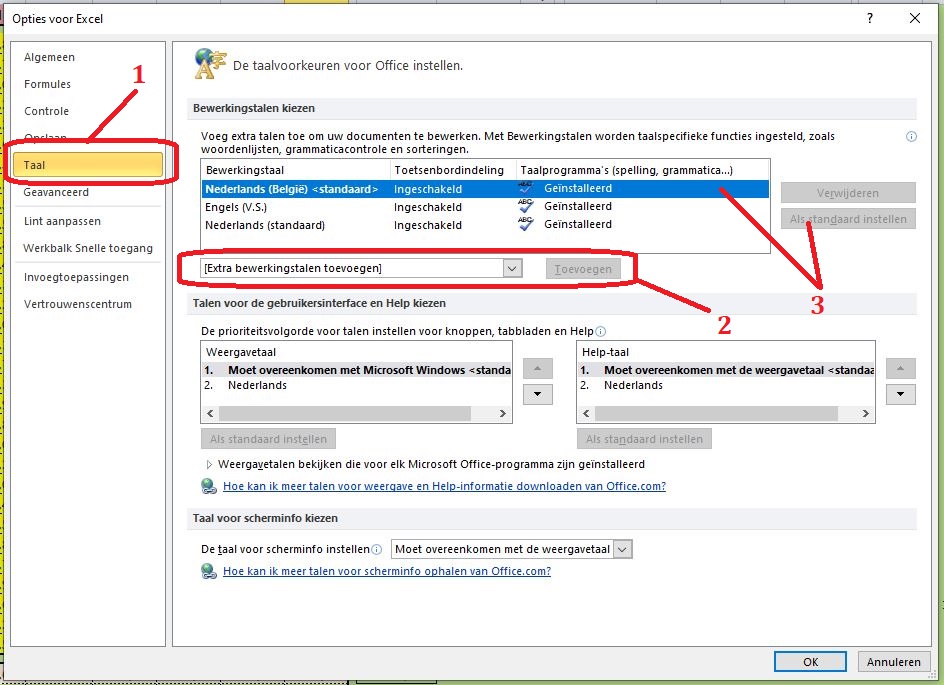Click the Weergavetaal list horizontal scrollbar
This screenshot has height=685, width=944.
coord(357,413)
